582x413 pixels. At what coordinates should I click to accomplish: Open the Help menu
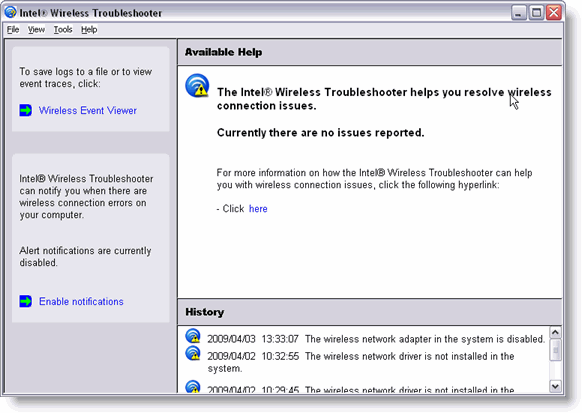89,30
